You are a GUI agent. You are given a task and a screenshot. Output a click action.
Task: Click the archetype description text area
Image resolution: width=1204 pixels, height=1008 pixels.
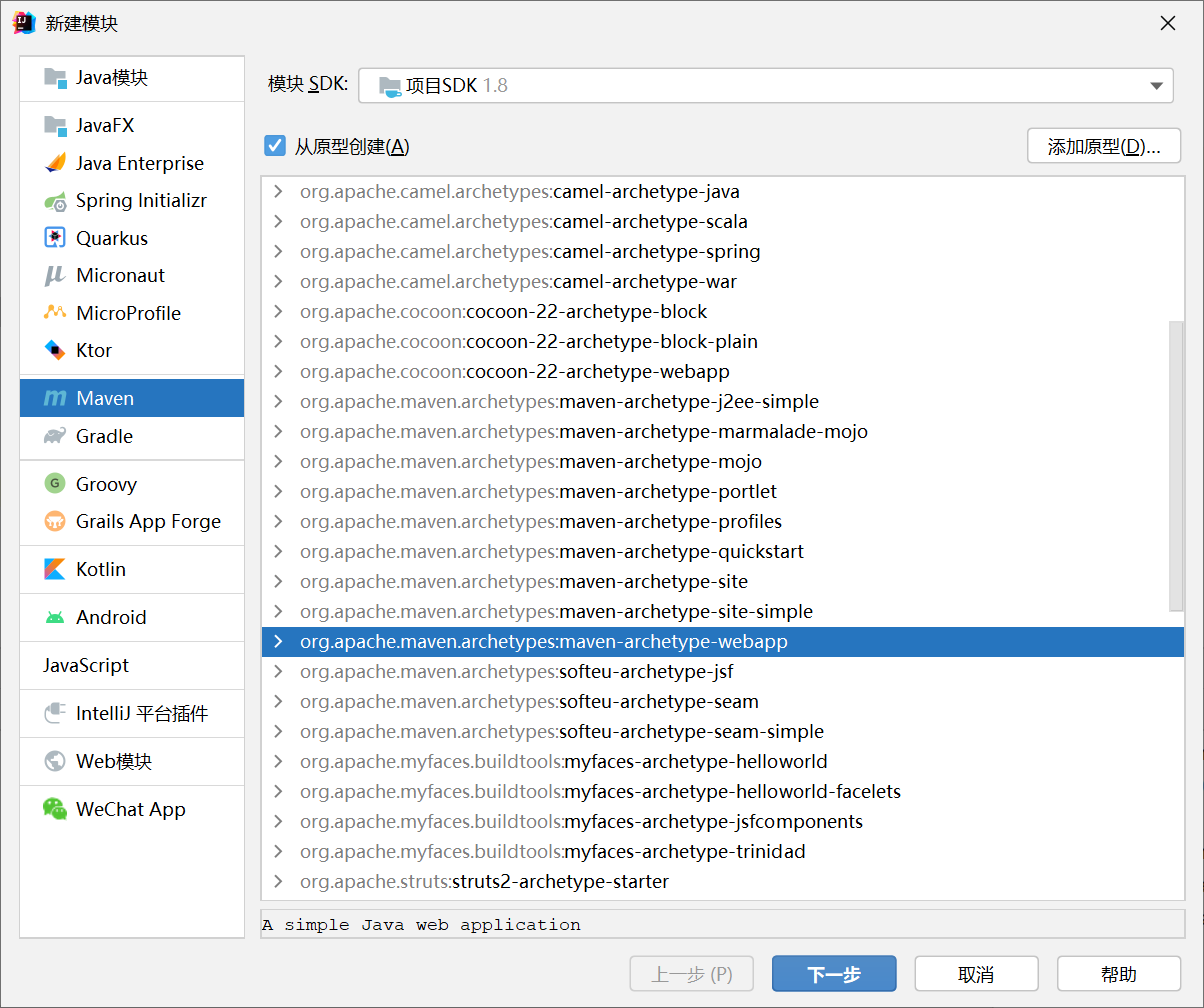coord(723,924)
